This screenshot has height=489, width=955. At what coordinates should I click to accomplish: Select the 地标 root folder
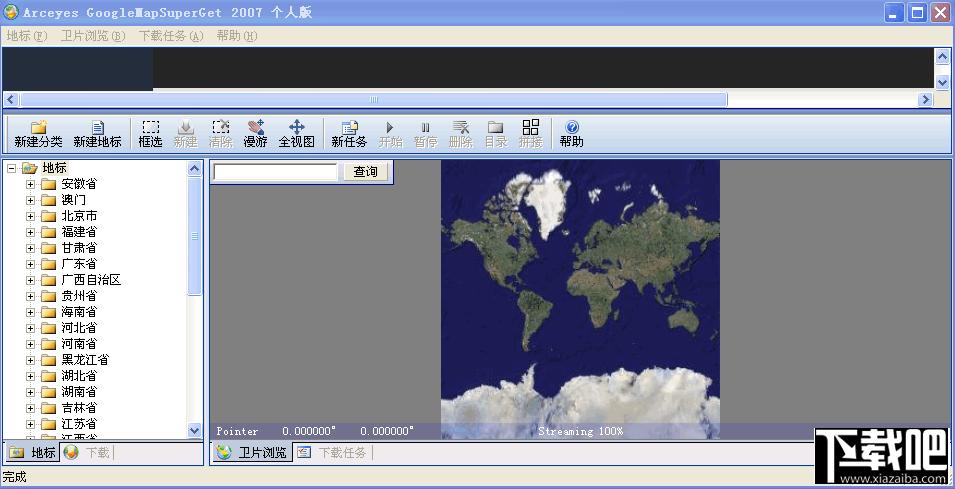tap(45, 167)
